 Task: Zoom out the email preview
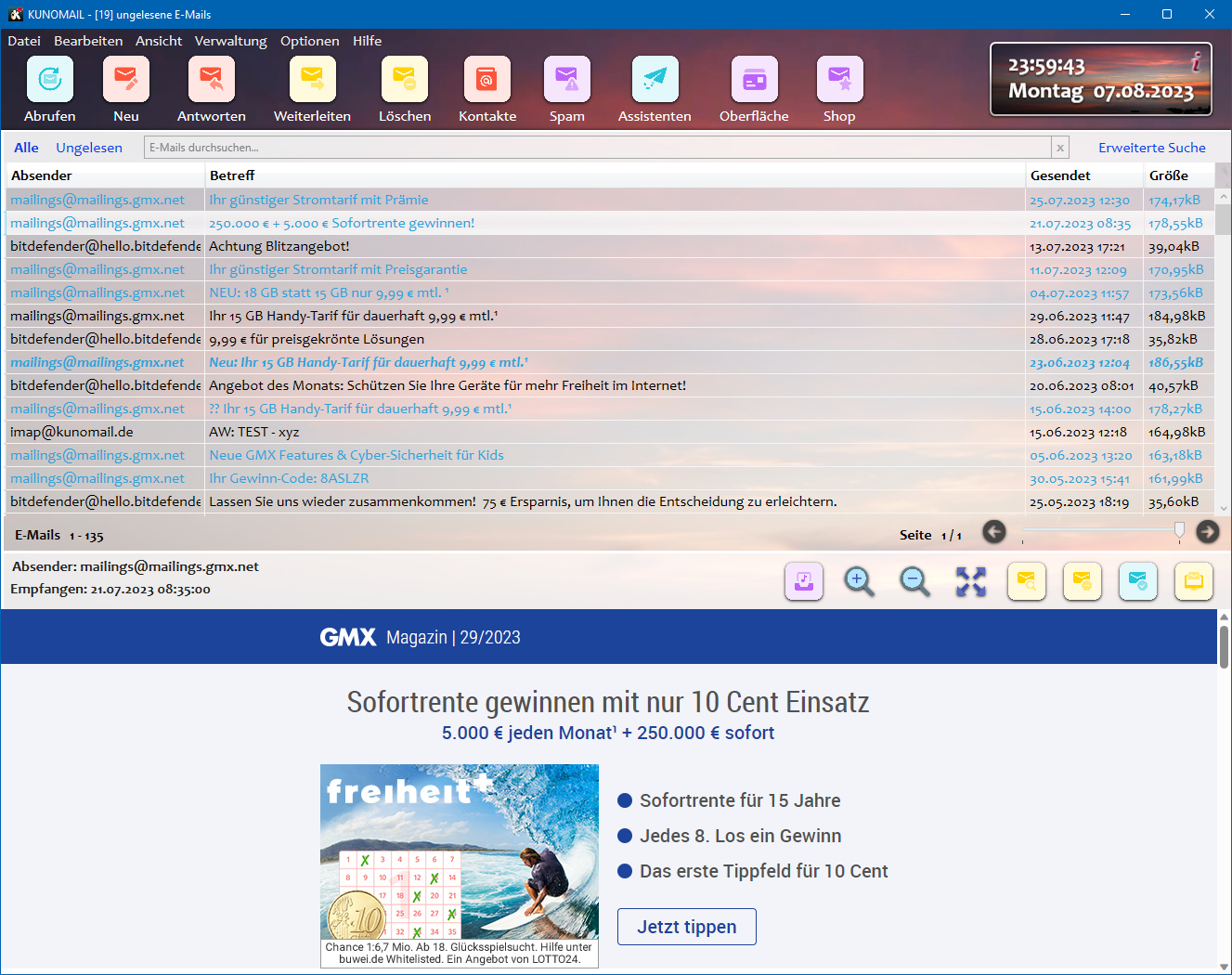[915, 582]
